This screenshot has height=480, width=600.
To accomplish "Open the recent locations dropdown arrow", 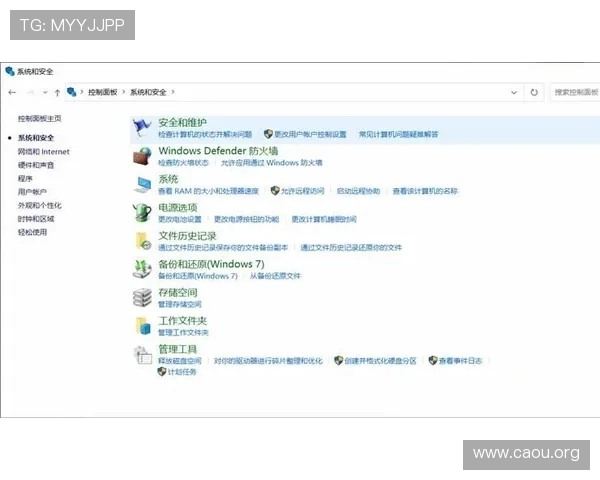I will pyautogui.click(x=45, y=92).
